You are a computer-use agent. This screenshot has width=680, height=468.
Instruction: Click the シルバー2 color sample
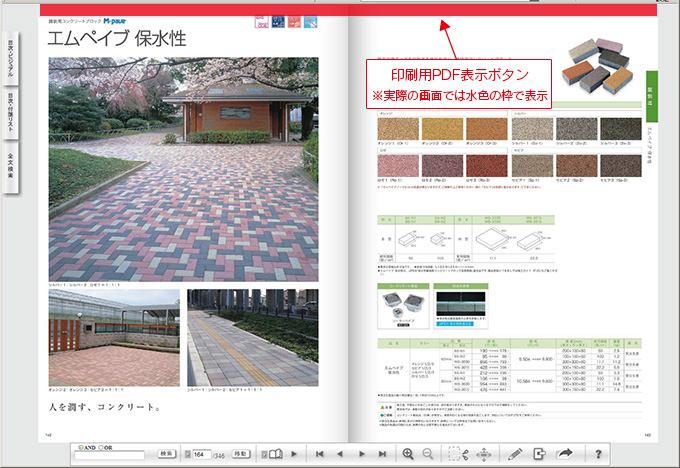pos(576,129)
